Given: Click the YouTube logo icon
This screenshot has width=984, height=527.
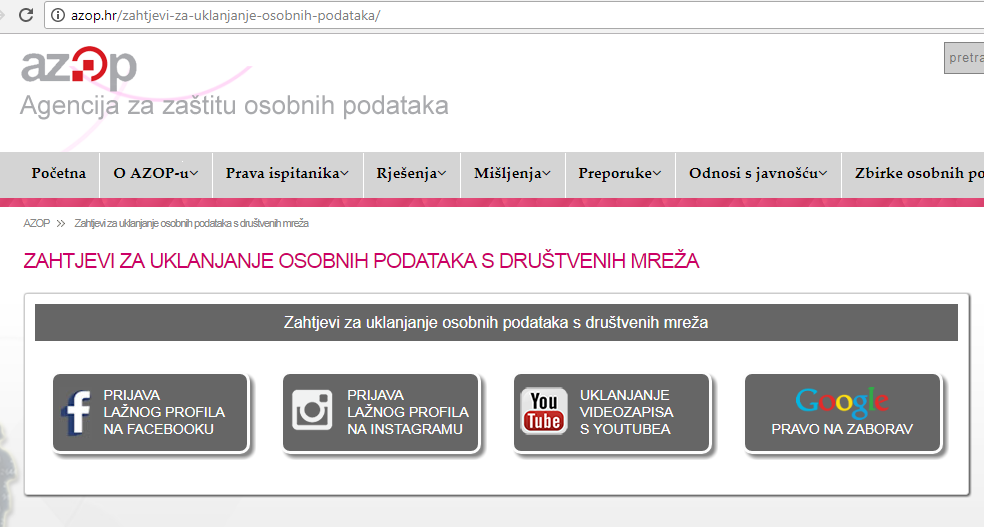Looking at the screenshot, I should [544, 411].
